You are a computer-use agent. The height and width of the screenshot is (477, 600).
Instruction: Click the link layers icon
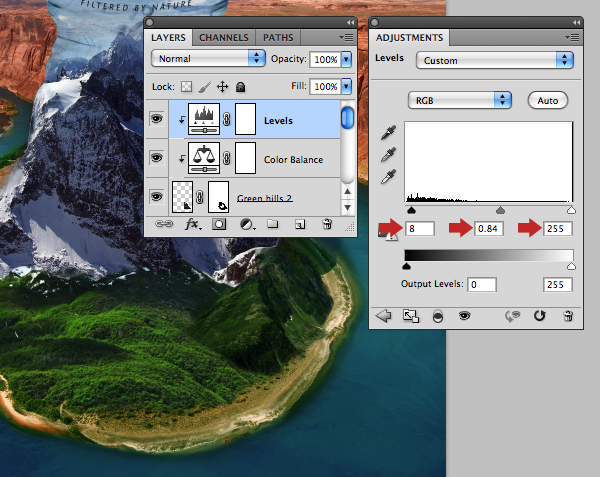tap(163, 225)
